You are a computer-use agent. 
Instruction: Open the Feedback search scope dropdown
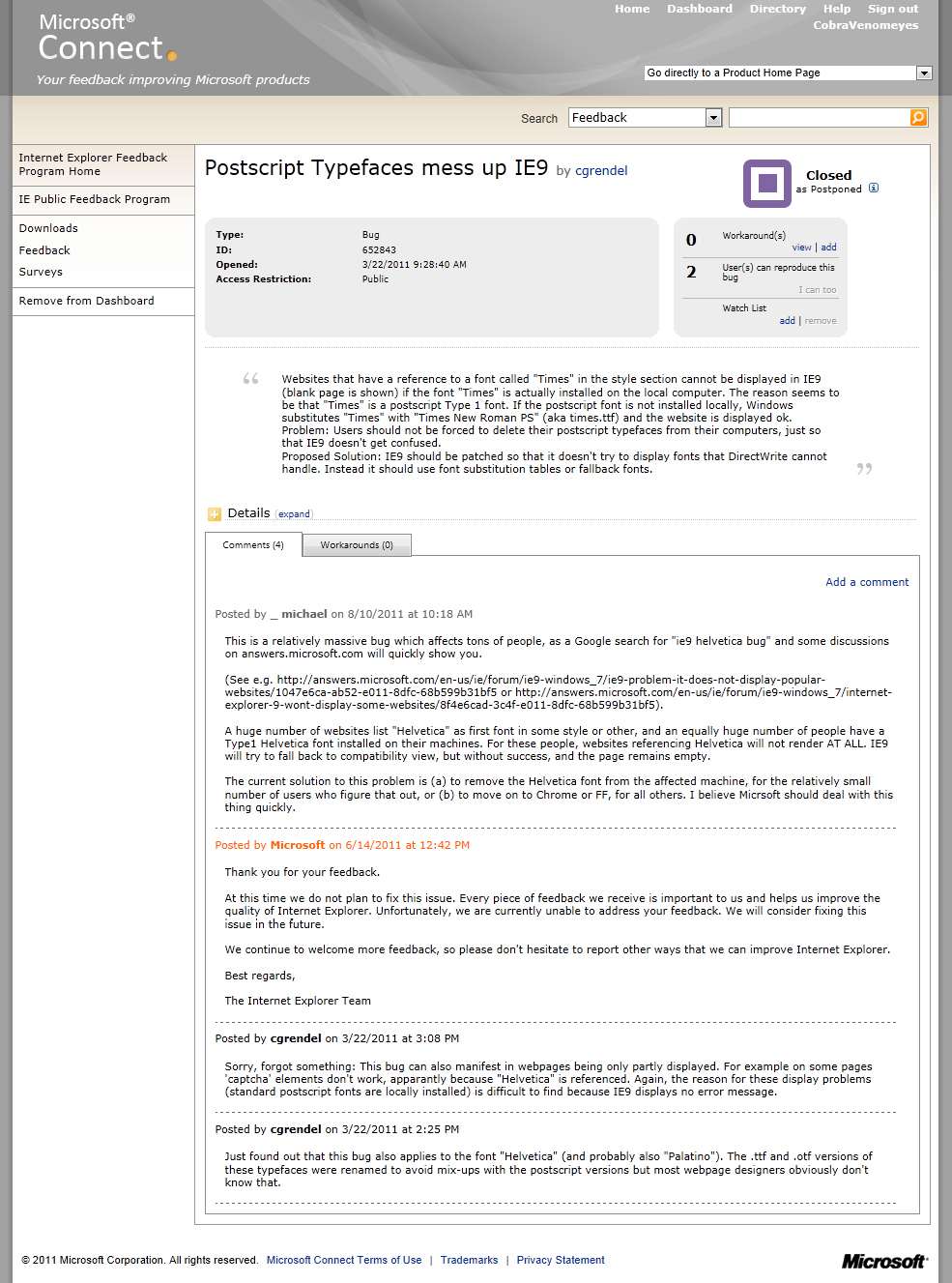(x=646, y=117)
